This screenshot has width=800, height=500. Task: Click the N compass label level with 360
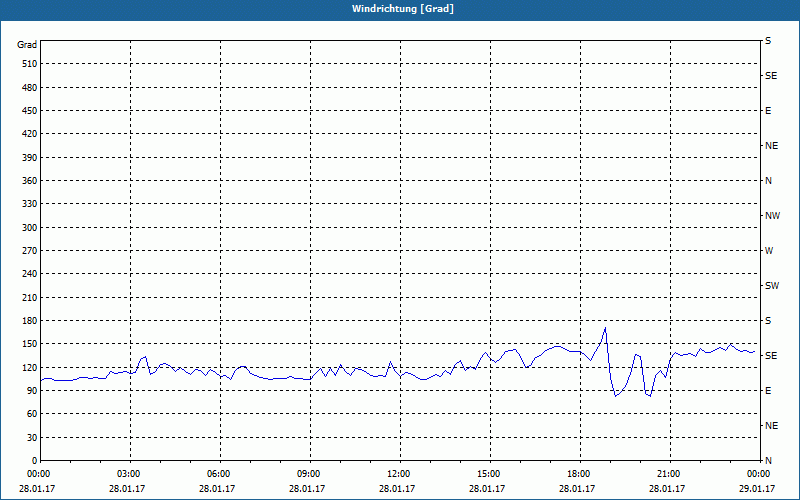(768, 181)
